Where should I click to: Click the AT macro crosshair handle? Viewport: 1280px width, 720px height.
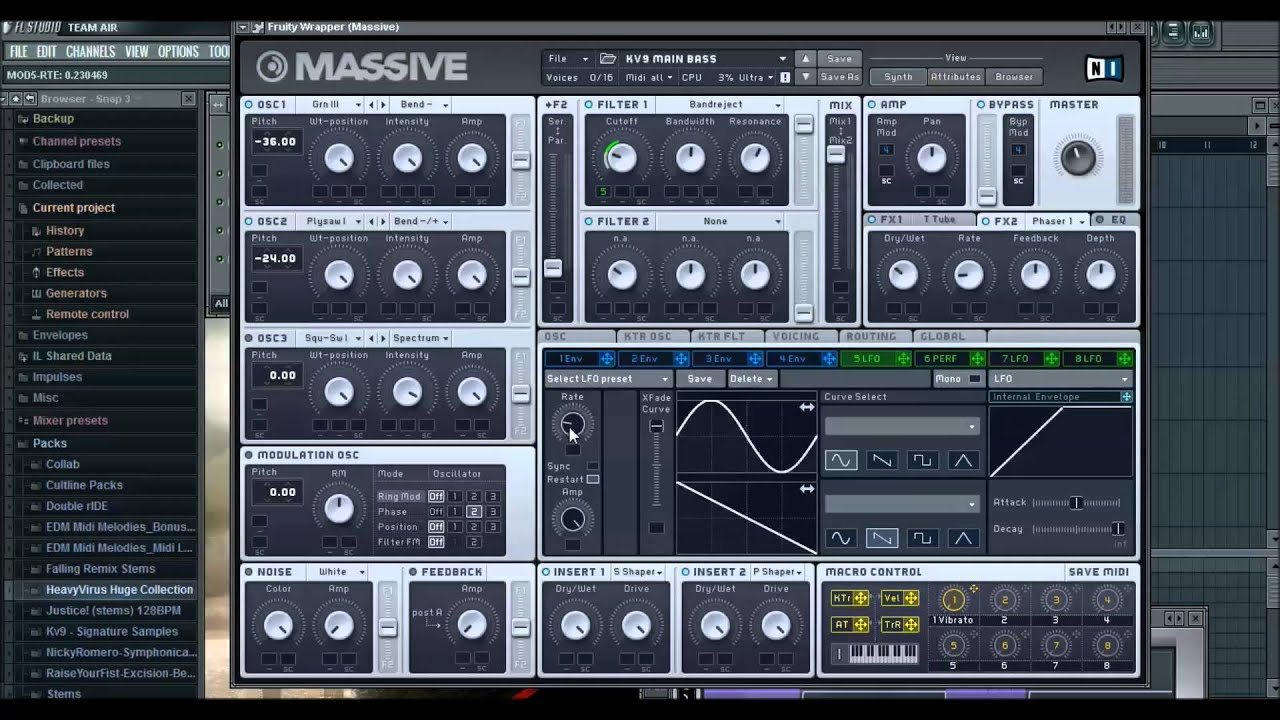pos(861,625)
